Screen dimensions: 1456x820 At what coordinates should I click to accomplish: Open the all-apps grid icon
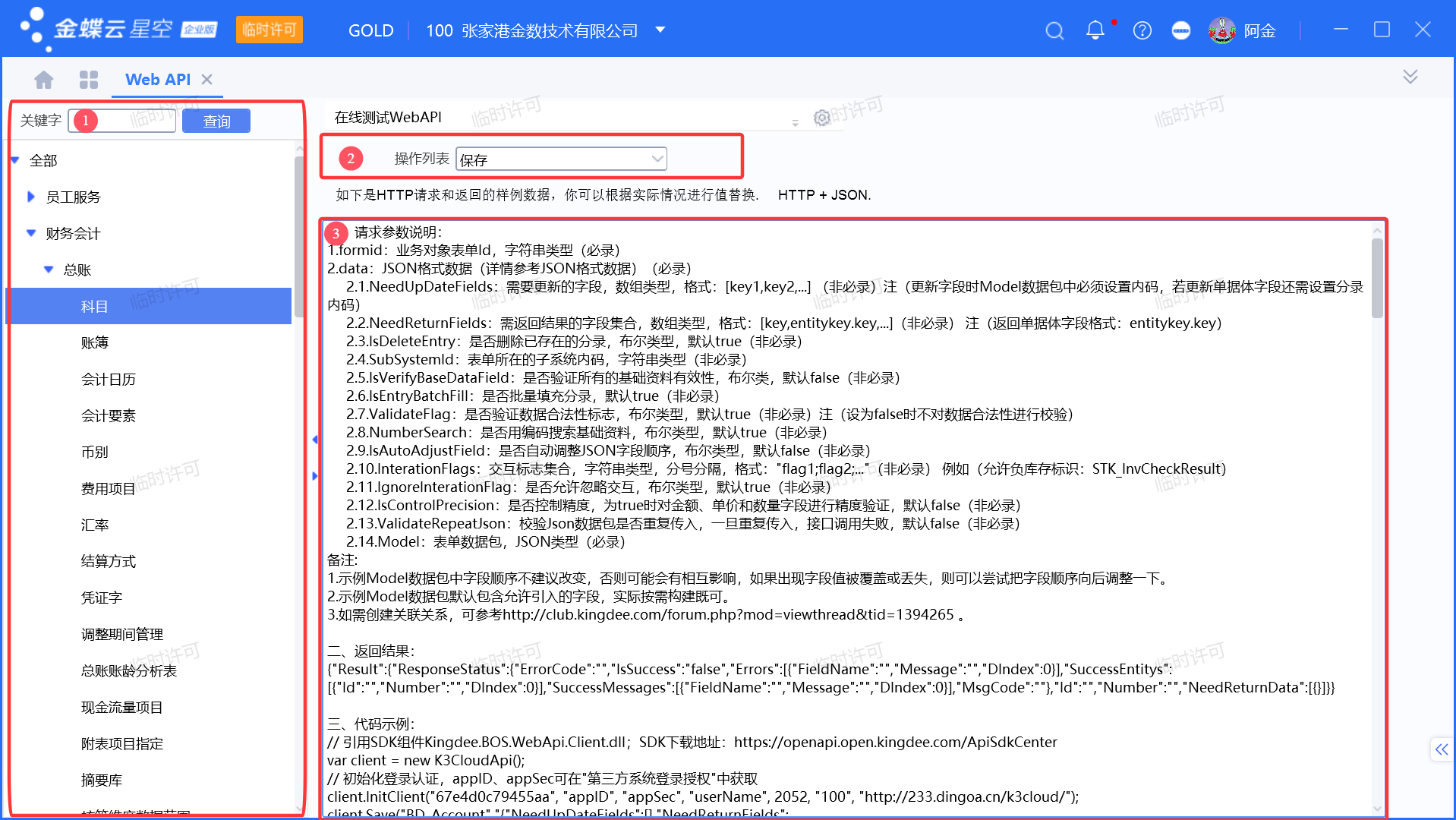point(89,80)
